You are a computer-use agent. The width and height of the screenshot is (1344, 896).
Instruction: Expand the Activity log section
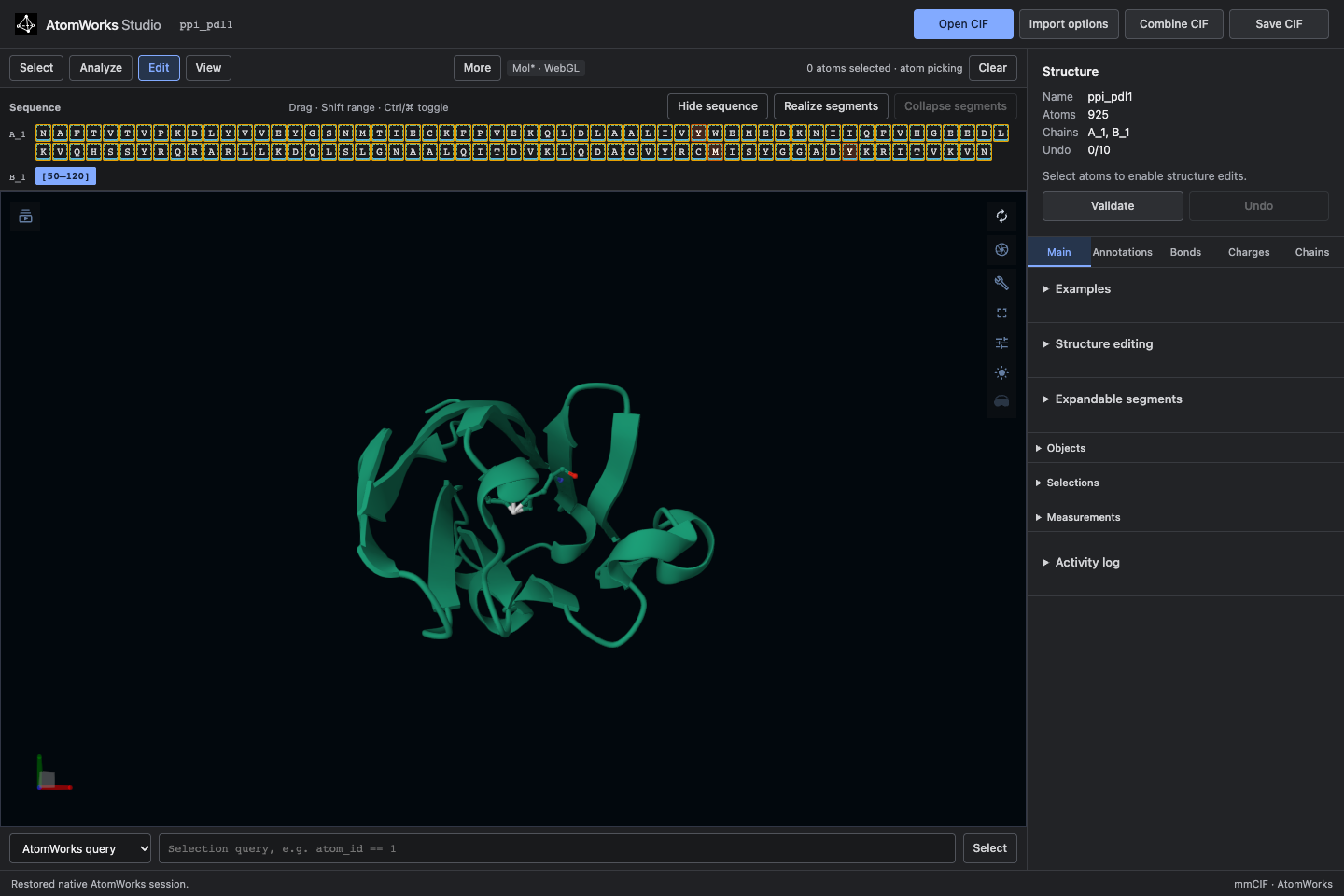pos(1185,563)
